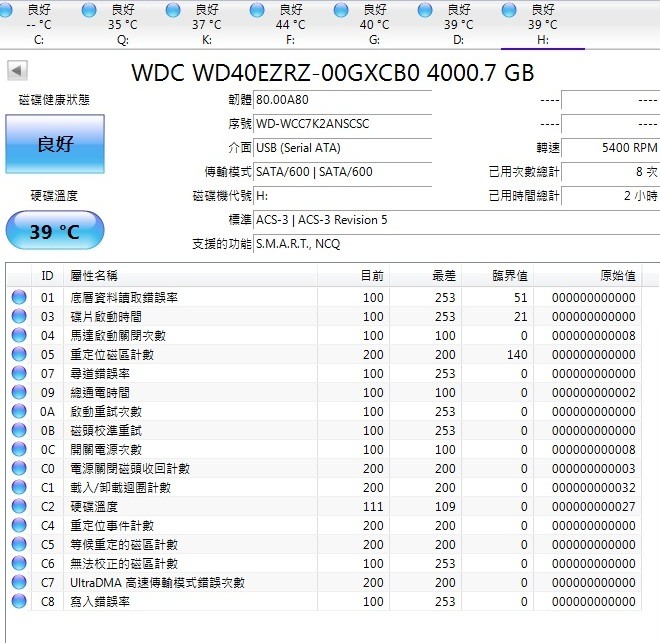The image size is (660, 643).
Task: Click the 原始值 column header
Action: (588, 276)
